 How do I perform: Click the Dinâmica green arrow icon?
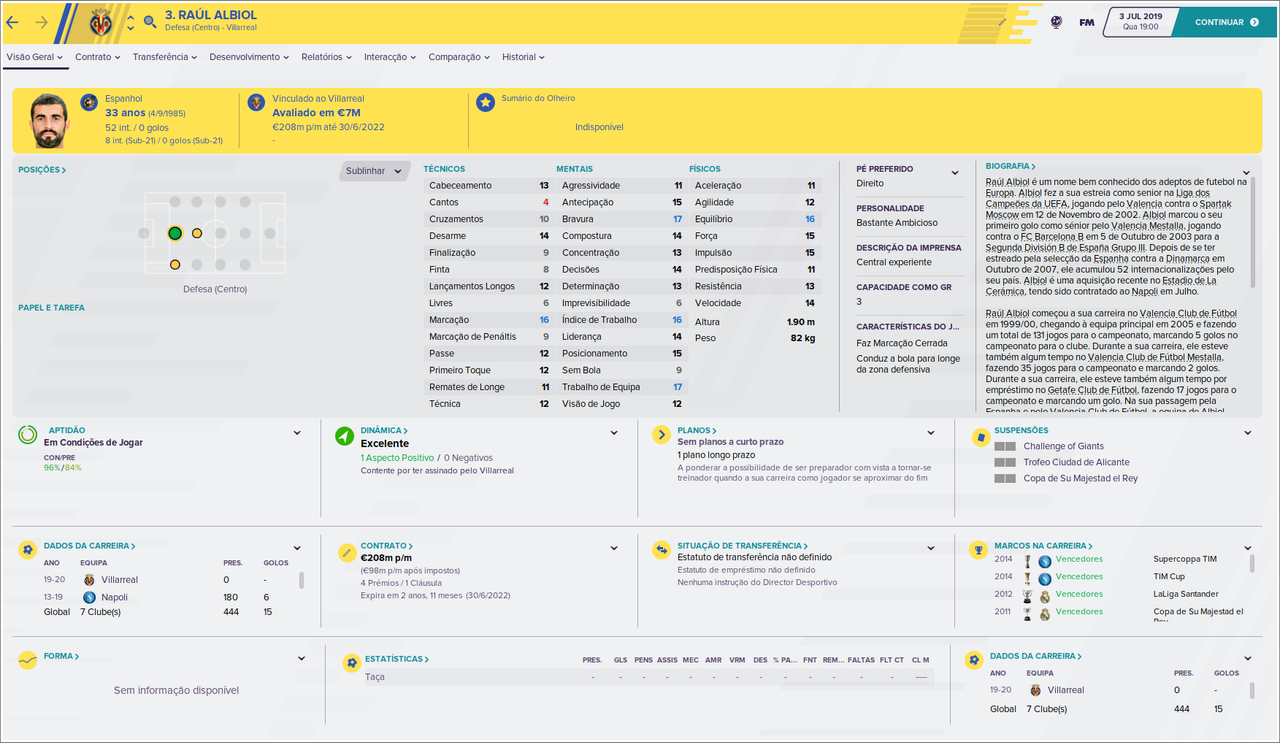click(344, 436)
